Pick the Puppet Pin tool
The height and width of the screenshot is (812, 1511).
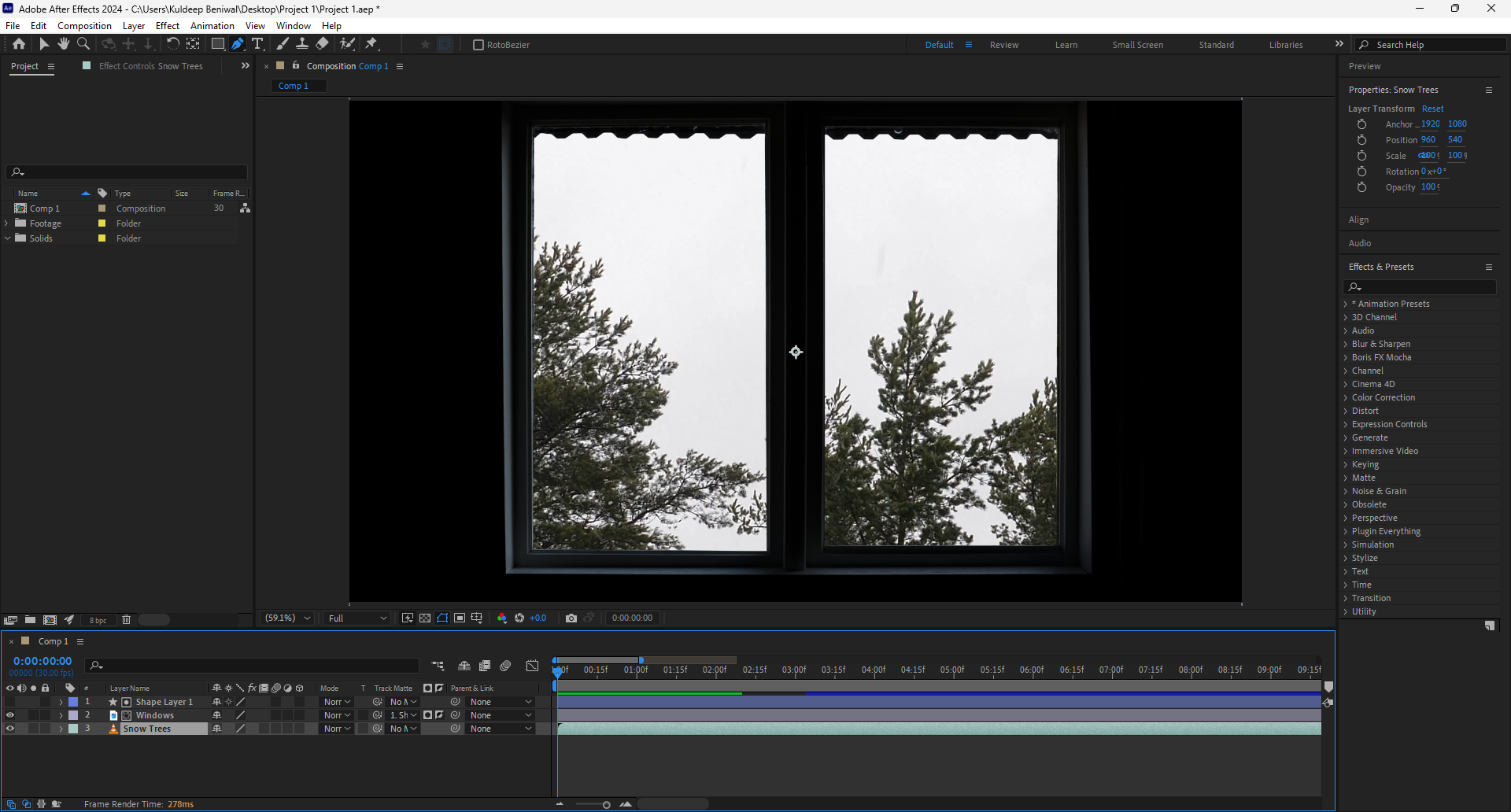(x=371, y=44)
